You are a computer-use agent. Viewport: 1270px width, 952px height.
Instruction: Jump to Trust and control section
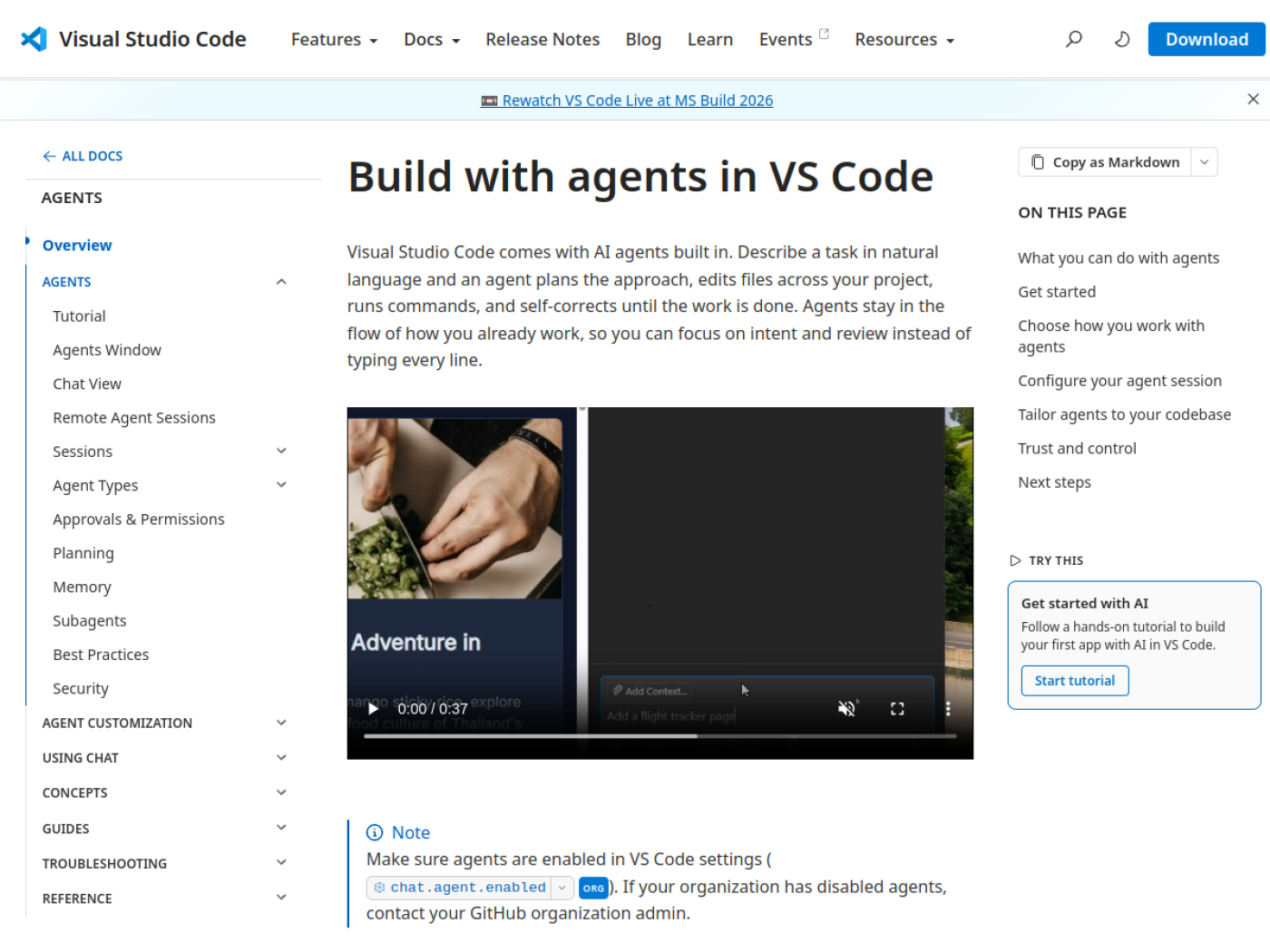tap(1077, 448)
